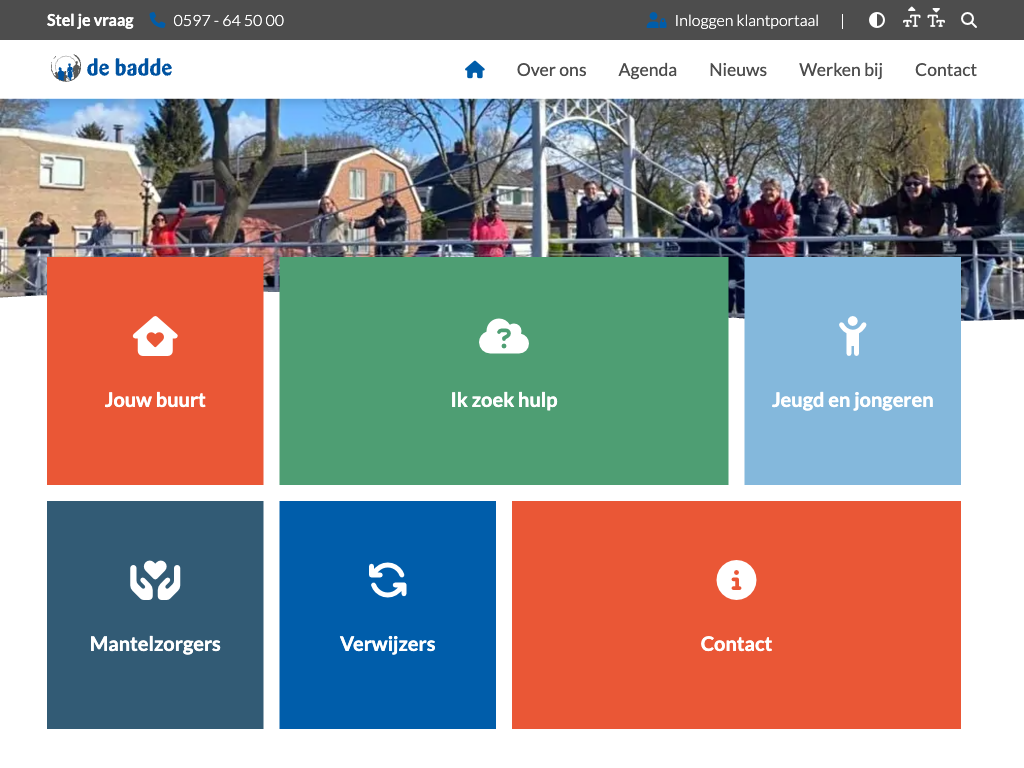Open the Werken bij page

(840, 70)
